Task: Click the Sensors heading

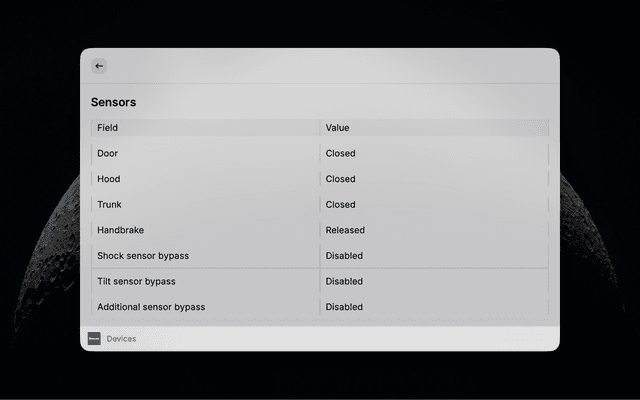Action: [113, 102]
